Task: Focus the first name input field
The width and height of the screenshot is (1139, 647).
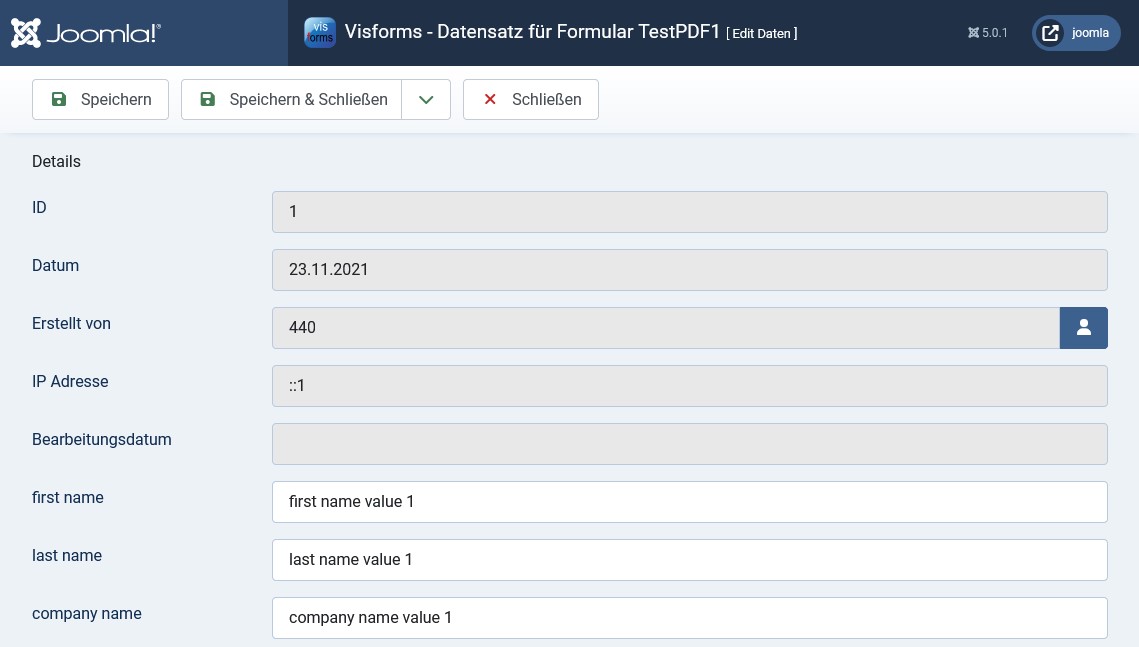Action: [689, 502]
